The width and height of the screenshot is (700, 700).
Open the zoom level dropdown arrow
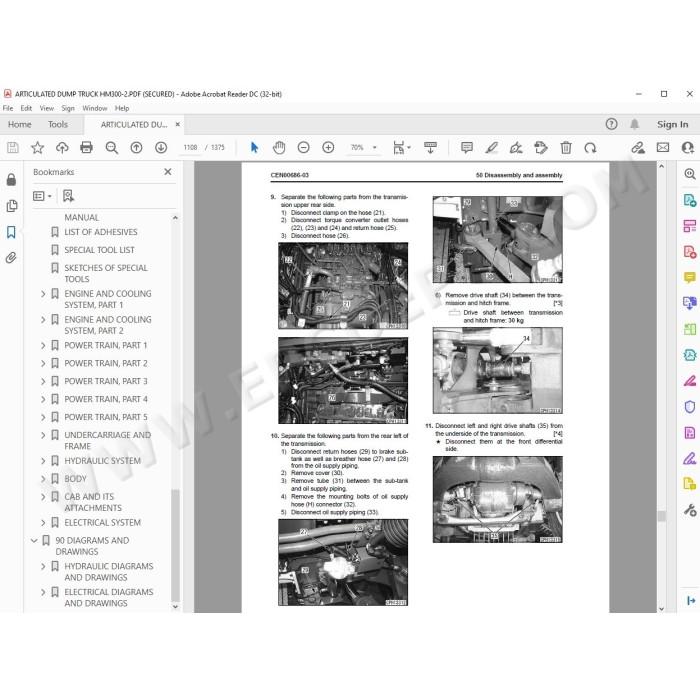click(x=375, y=147)
